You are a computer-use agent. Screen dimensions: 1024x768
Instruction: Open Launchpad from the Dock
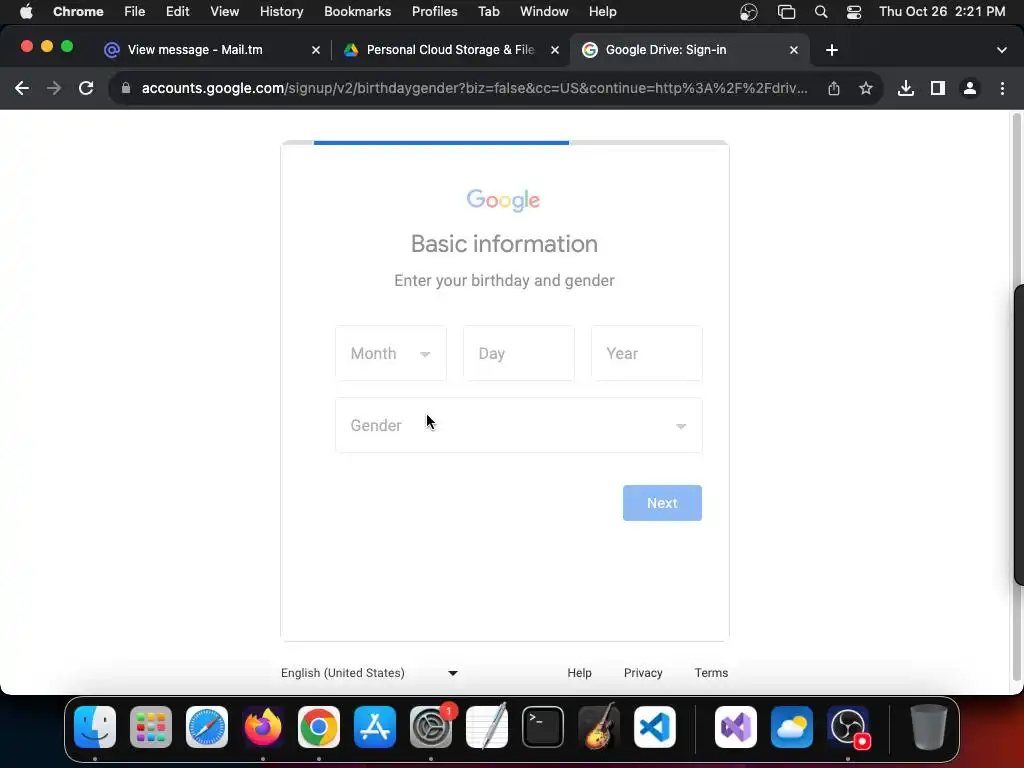coord(151,727)
